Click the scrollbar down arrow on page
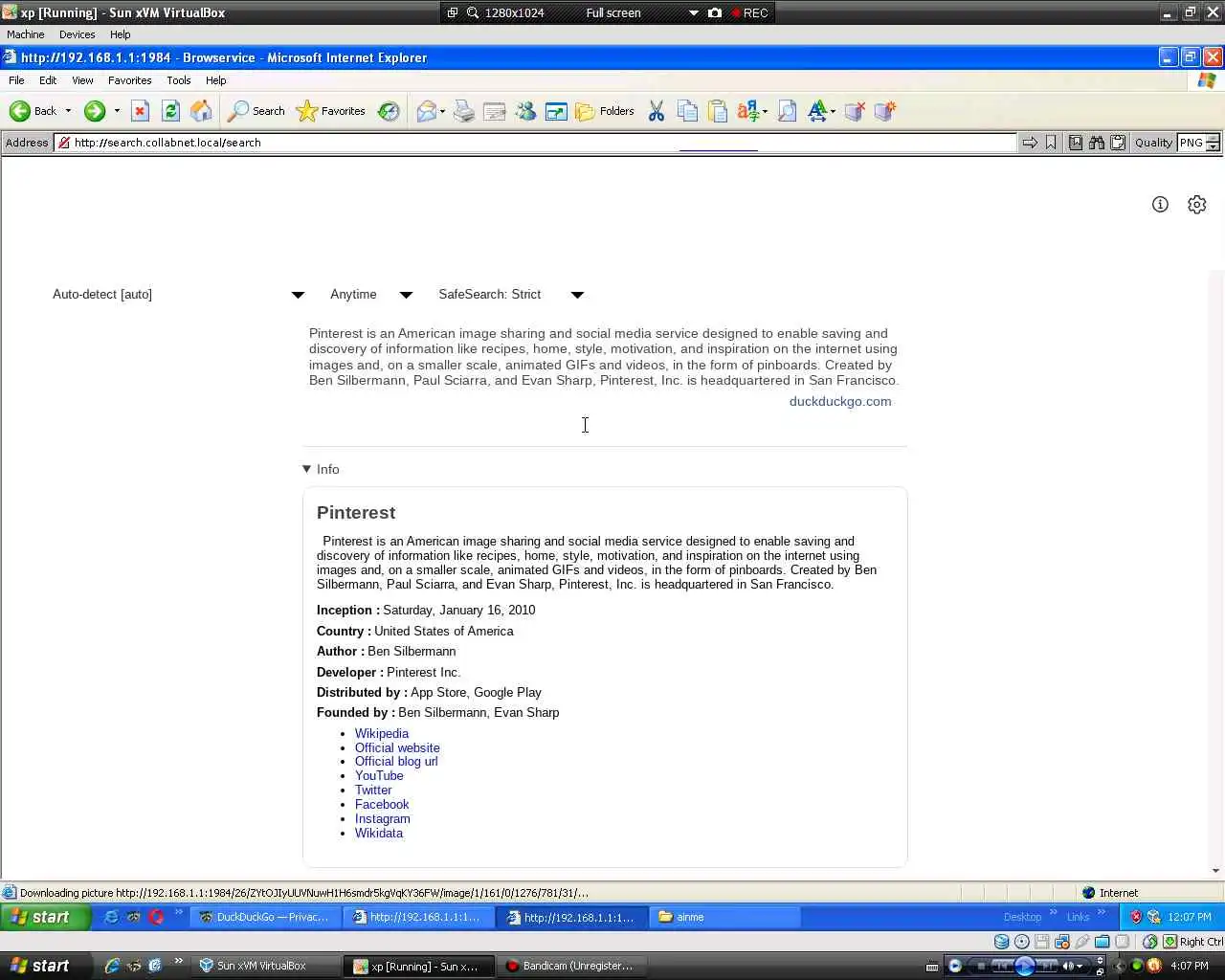This screenshot has height=980, width=1225. click(x=1216, y=871)
